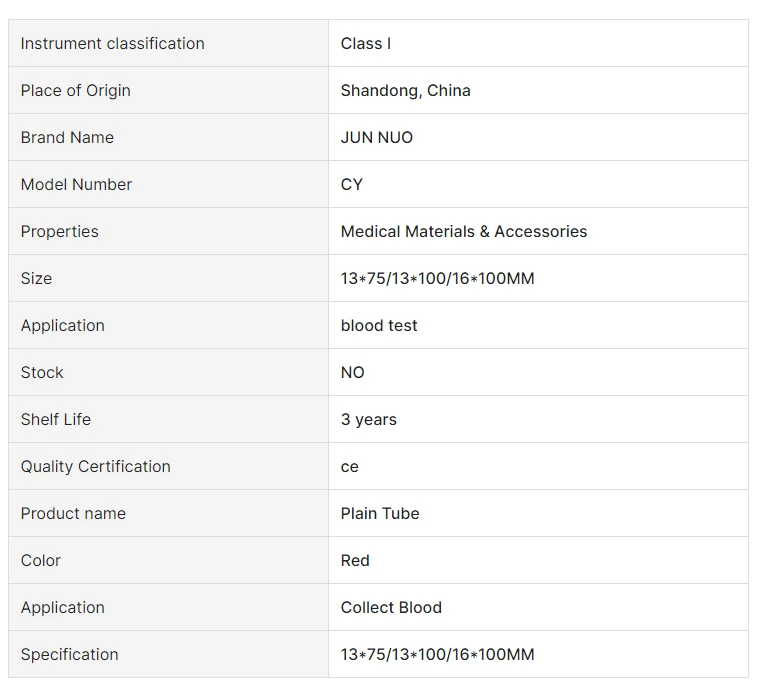This screenshot has width=767, height=686.
Task: Select the CY model value
Action: pos(352,184)
